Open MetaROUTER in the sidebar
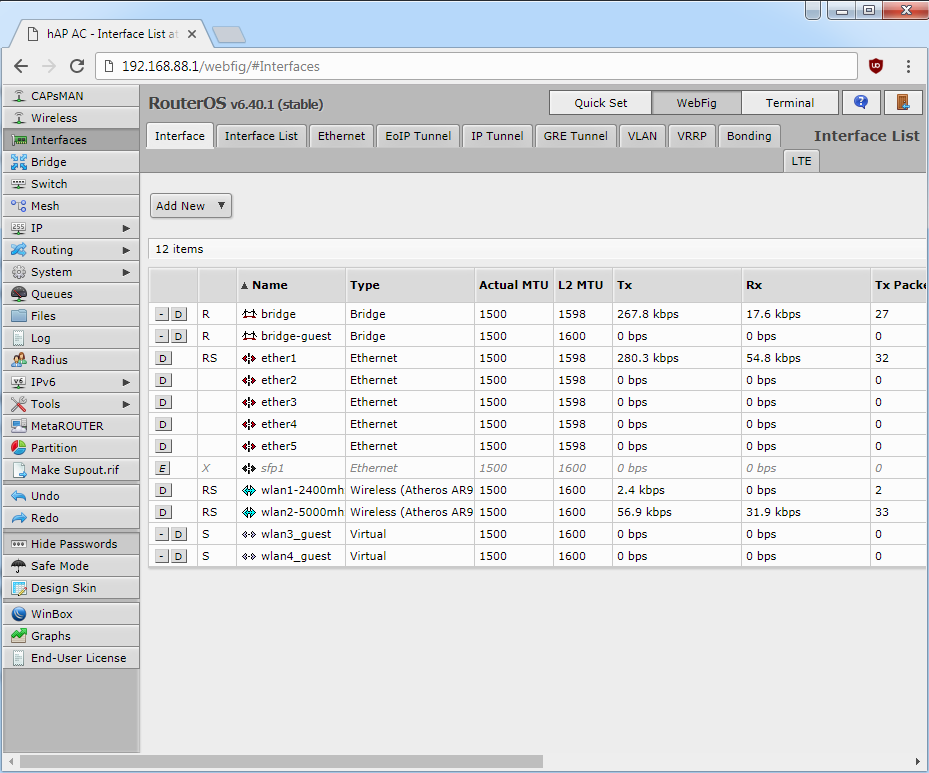929x773 pixels. click(71, 426)
